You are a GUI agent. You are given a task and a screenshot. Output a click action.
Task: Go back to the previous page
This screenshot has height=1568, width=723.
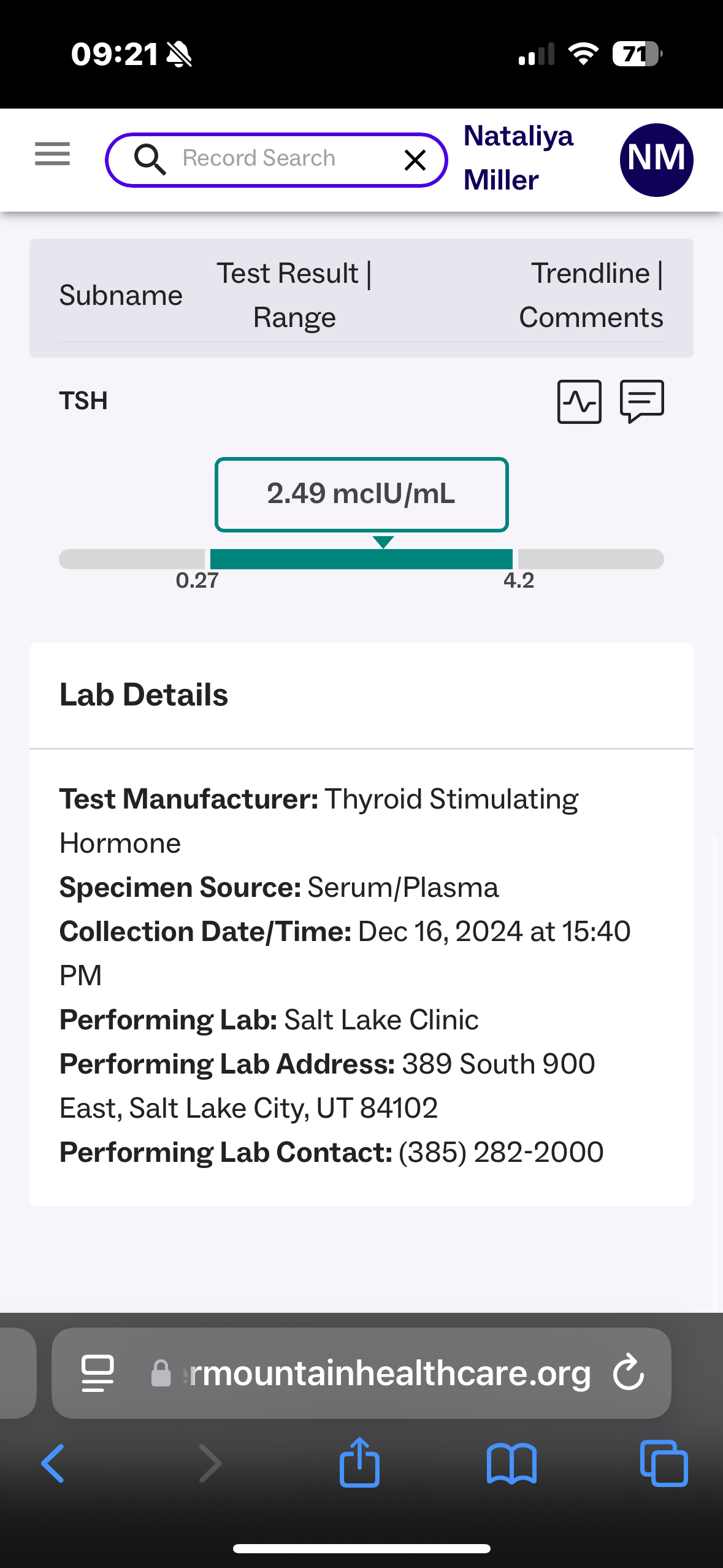[x=53, y=1464]
